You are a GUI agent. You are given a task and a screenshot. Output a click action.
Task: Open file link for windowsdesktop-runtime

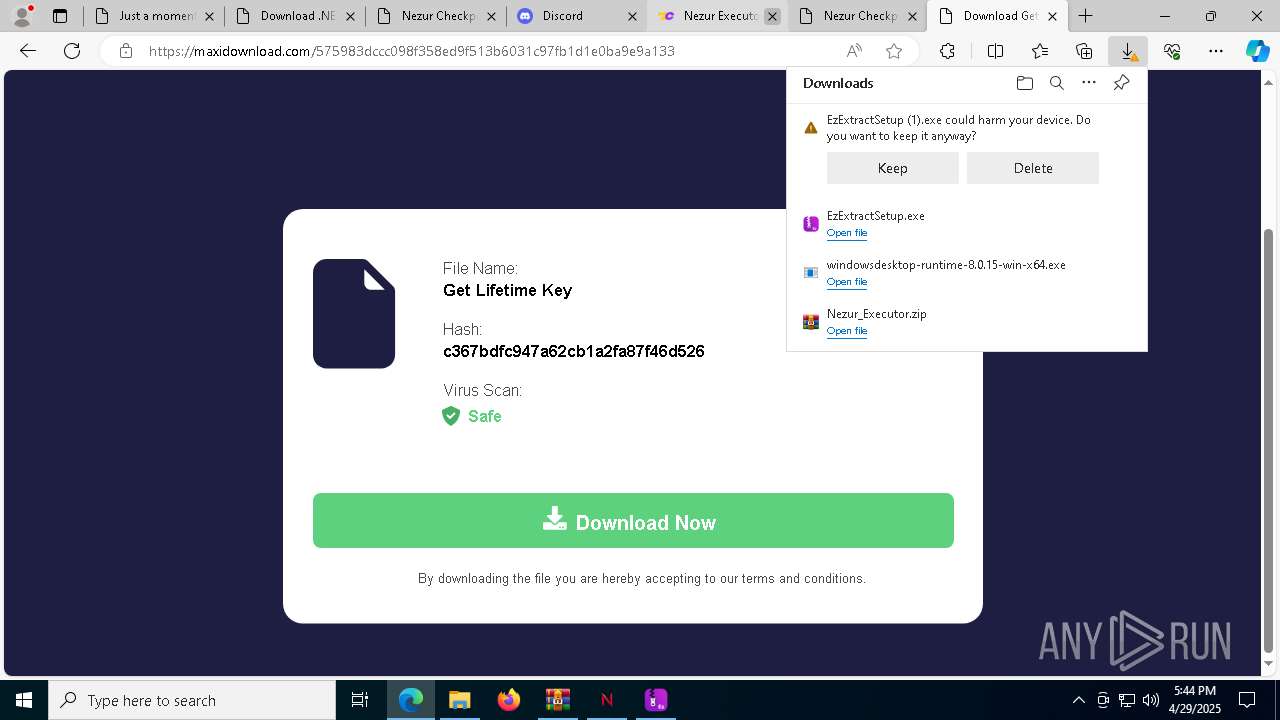coord(846,282)
